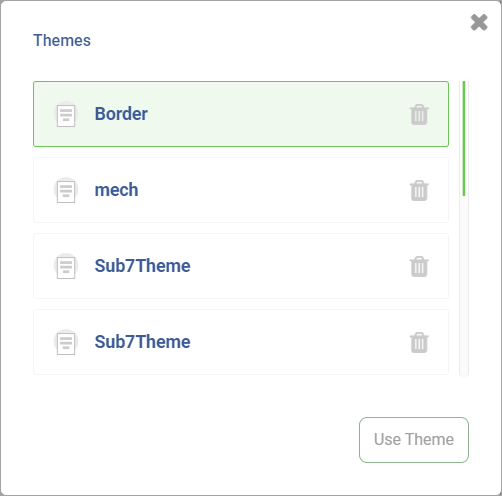Screen dimensions: 502x496
Task: Click the scrollbar track below the green thumb
Action: click(x=464, y=286)
